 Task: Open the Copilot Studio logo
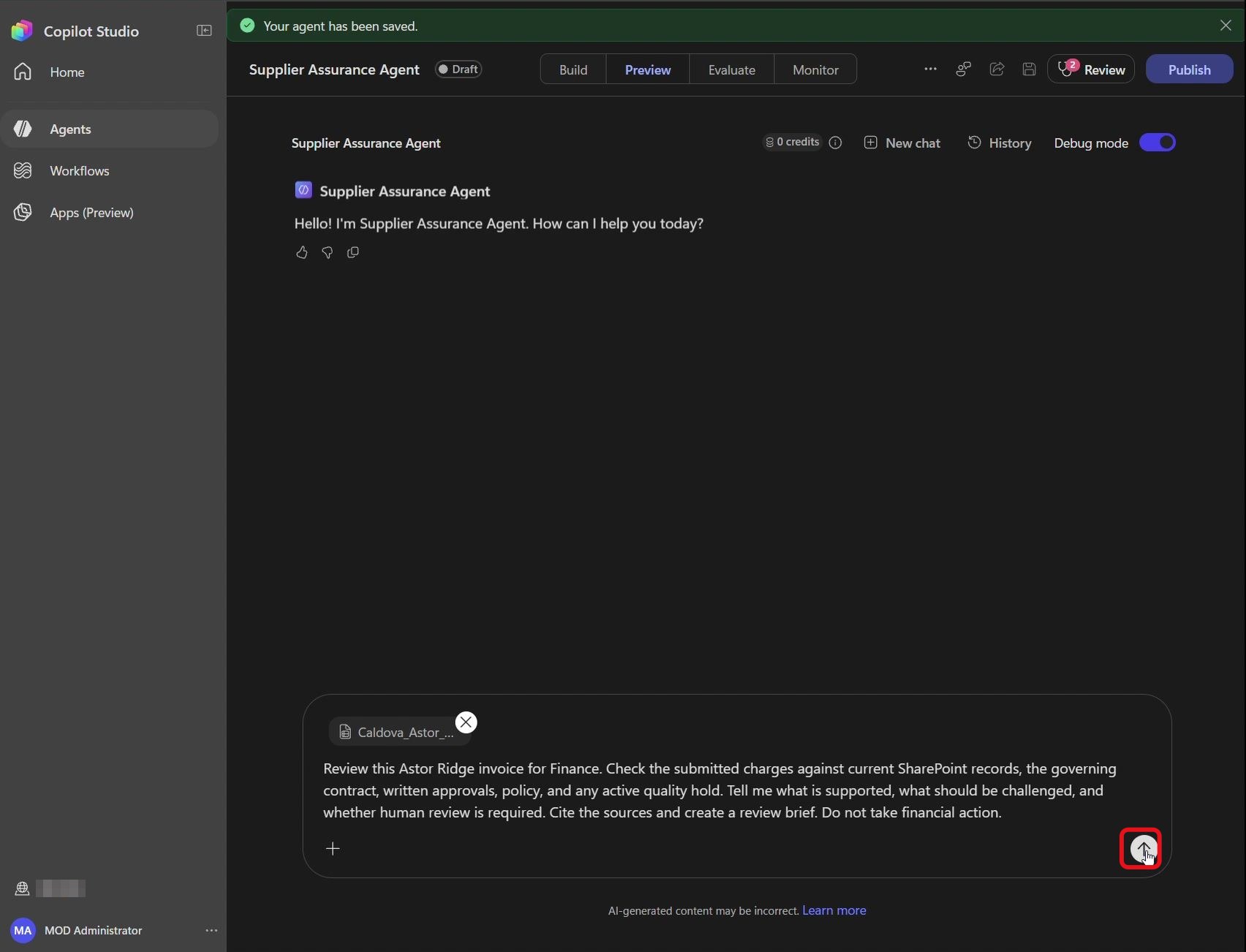click(x=22, y=31)
